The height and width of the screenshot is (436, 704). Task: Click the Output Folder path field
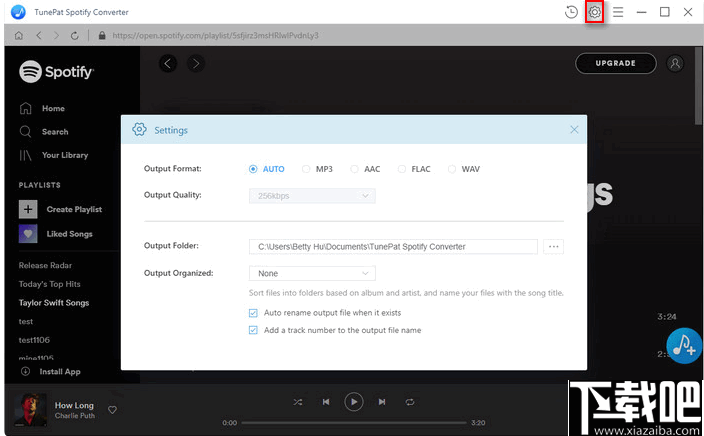click(393, 247)
